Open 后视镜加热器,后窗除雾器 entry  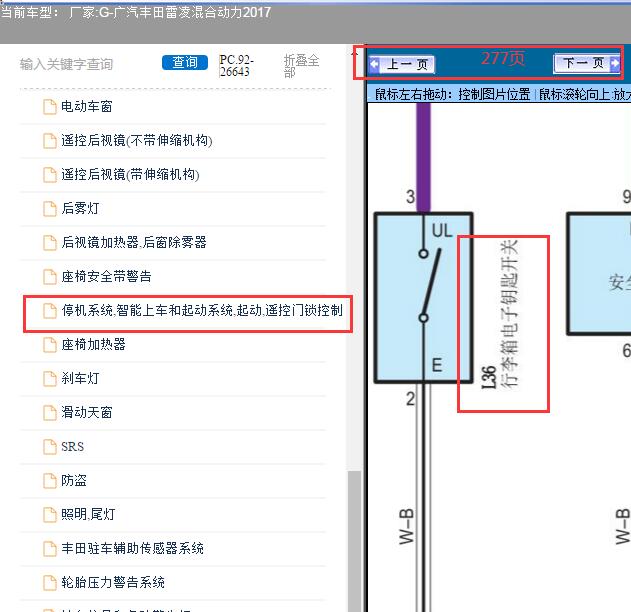134,242
